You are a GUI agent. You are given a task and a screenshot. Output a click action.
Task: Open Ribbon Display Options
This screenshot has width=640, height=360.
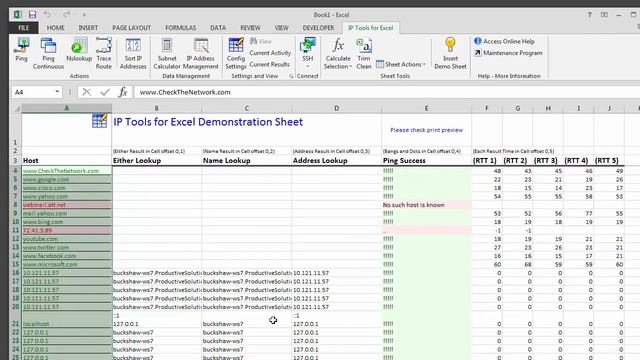coord(604,15)
